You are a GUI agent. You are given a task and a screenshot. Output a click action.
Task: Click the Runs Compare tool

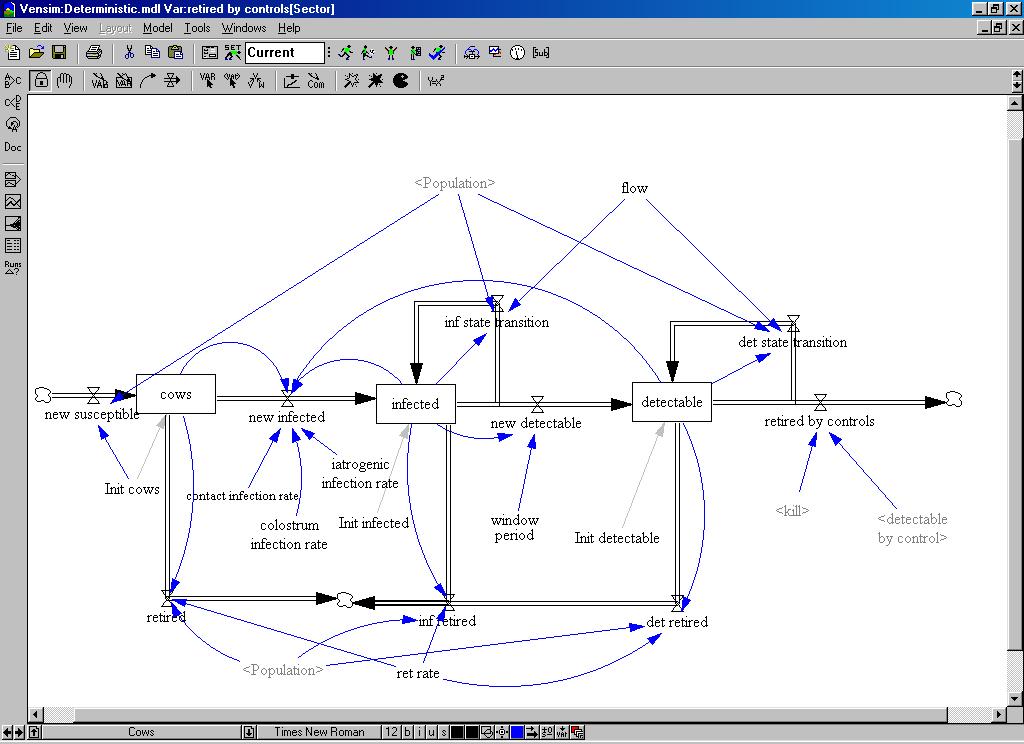coord(13,267)
